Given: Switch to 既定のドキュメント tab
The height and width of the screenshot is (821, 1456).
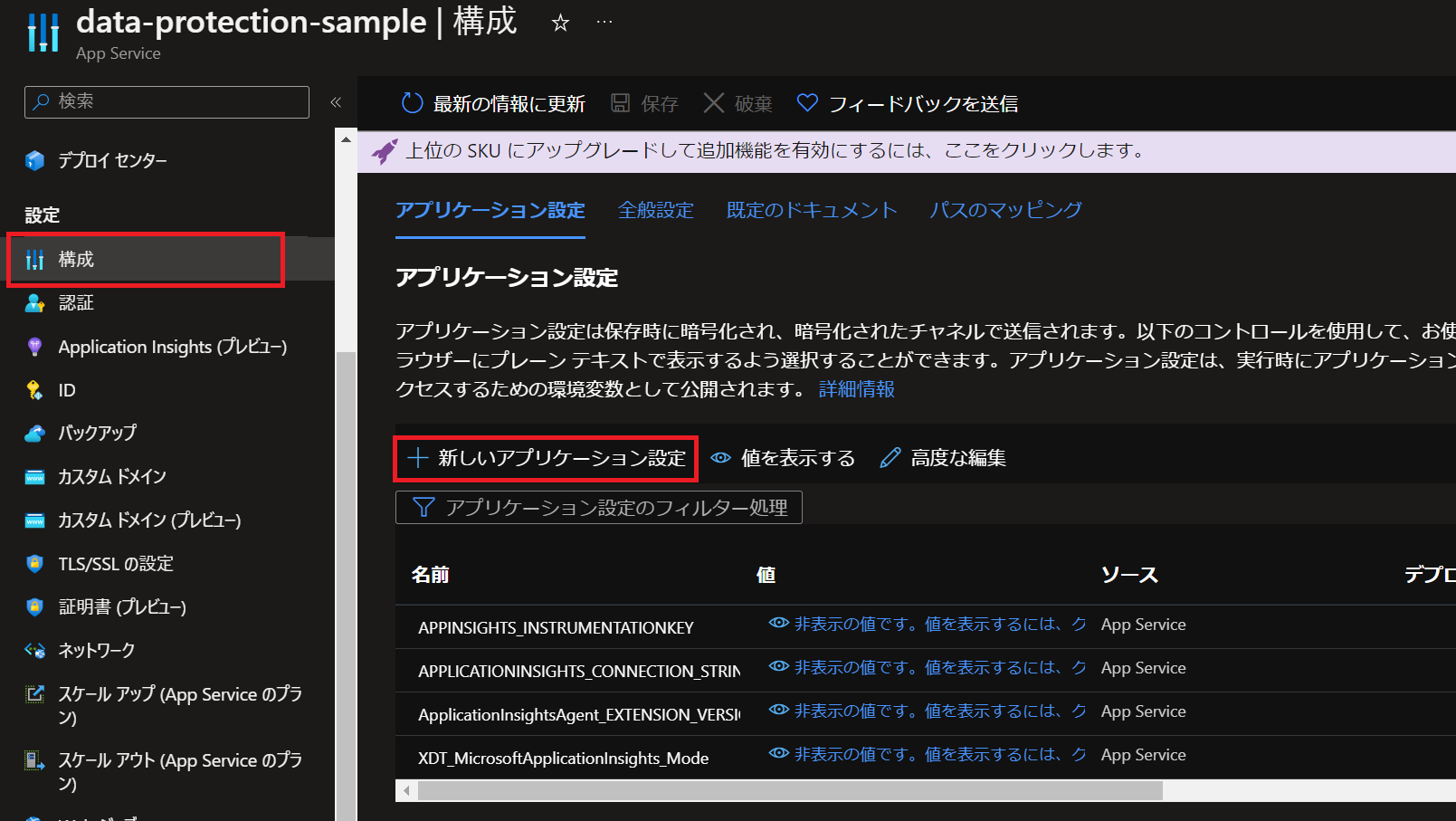Looking at the screenshot, I should point(812,211).
